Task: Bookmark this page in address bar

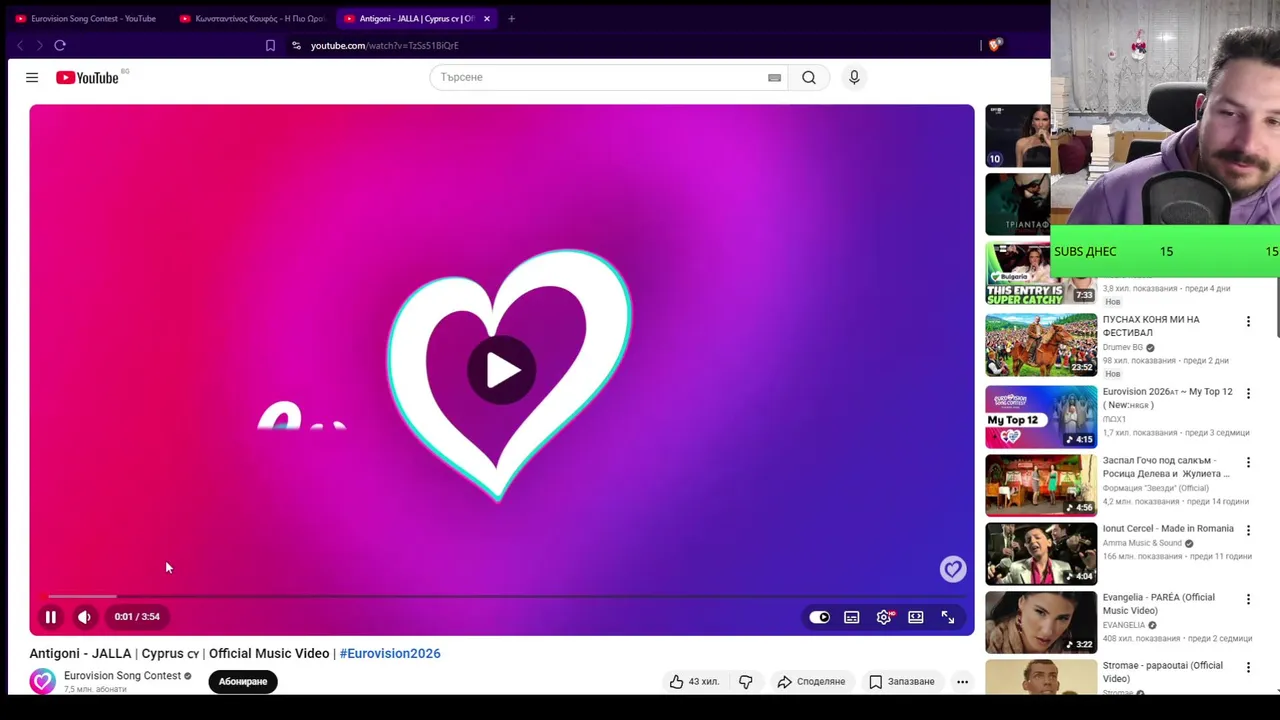Action: [270, 45]
